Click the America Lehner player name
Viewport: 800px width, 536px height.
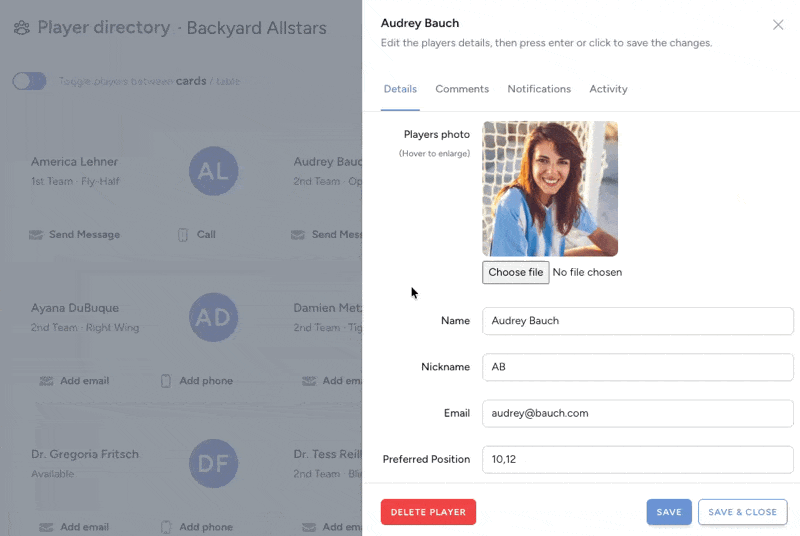click(x=74, y=162)
